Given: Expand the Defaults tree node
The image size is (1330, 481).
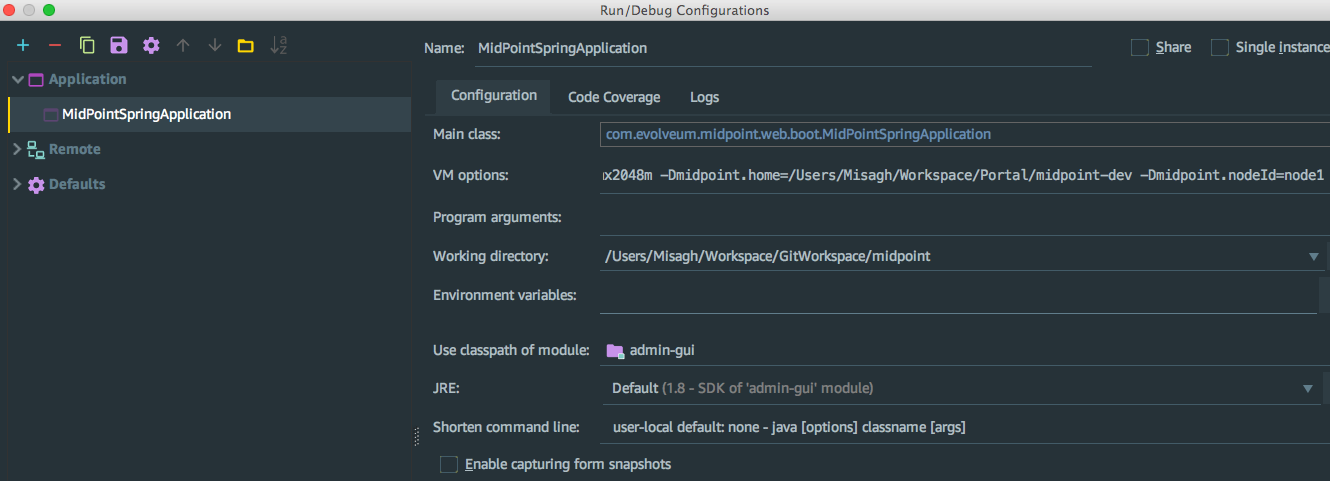Looking at the screenshot, I should click(17, 184).
